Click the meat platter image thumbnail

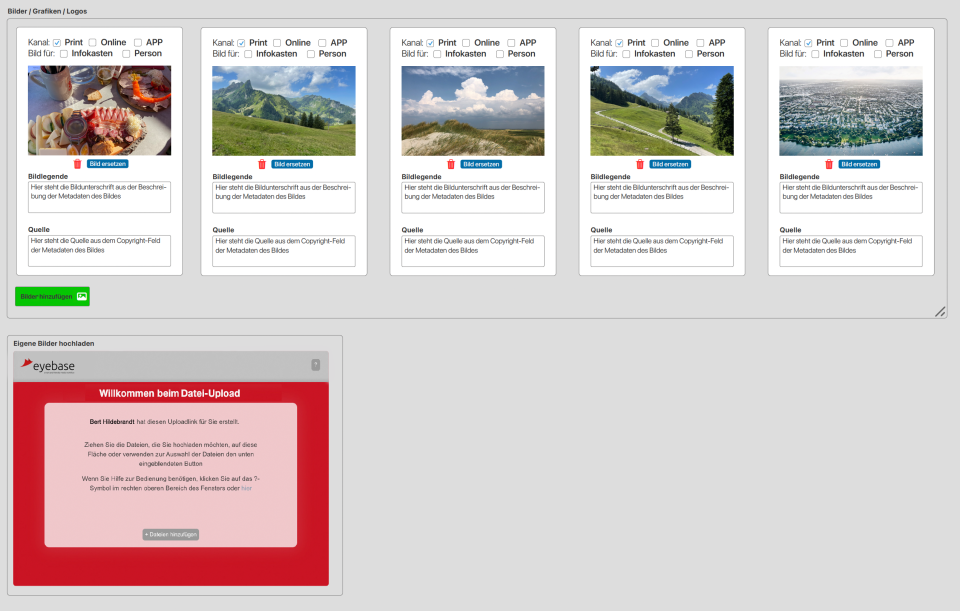pyautogui.click(x=99, y=110)
